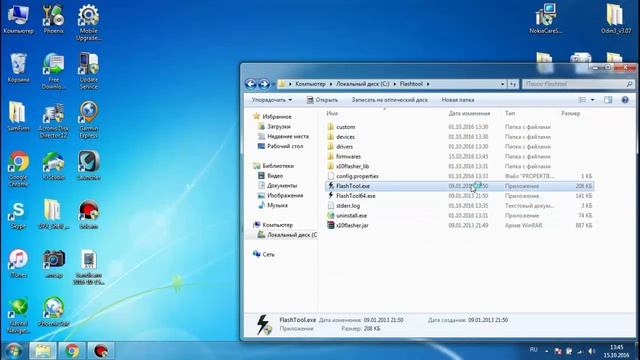Click the volume speaker tray icon
The width and height of the screenshot is (640, 360).
pos(591,351)
